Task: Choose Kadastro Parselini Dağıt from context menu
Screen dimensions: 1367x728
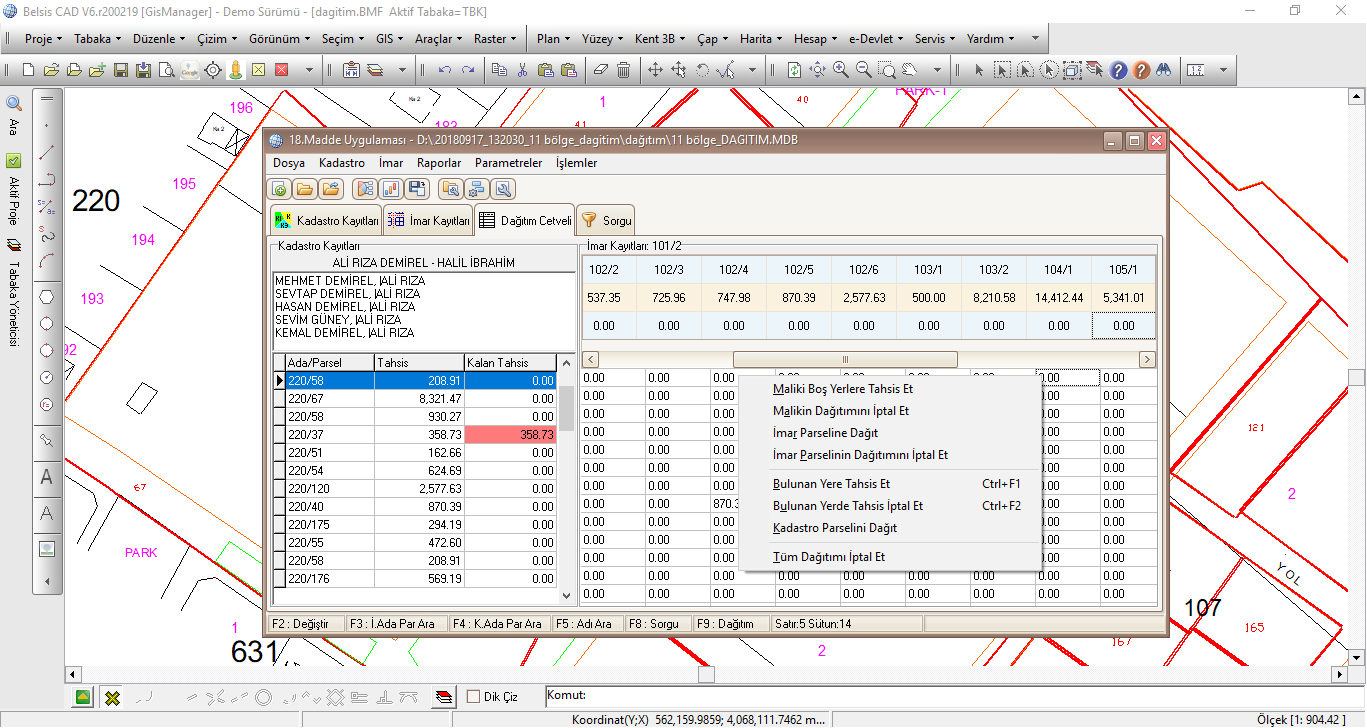Action: click(x=890, y=528)
